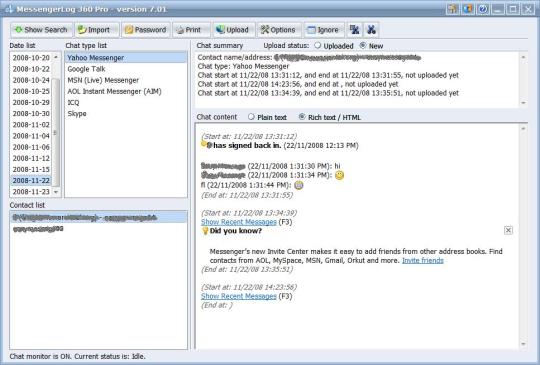Click the Chat type: Yahoo Messenger summary line
Screen dimensions: 540x365
pyautogui.click(x=243, y=66)
